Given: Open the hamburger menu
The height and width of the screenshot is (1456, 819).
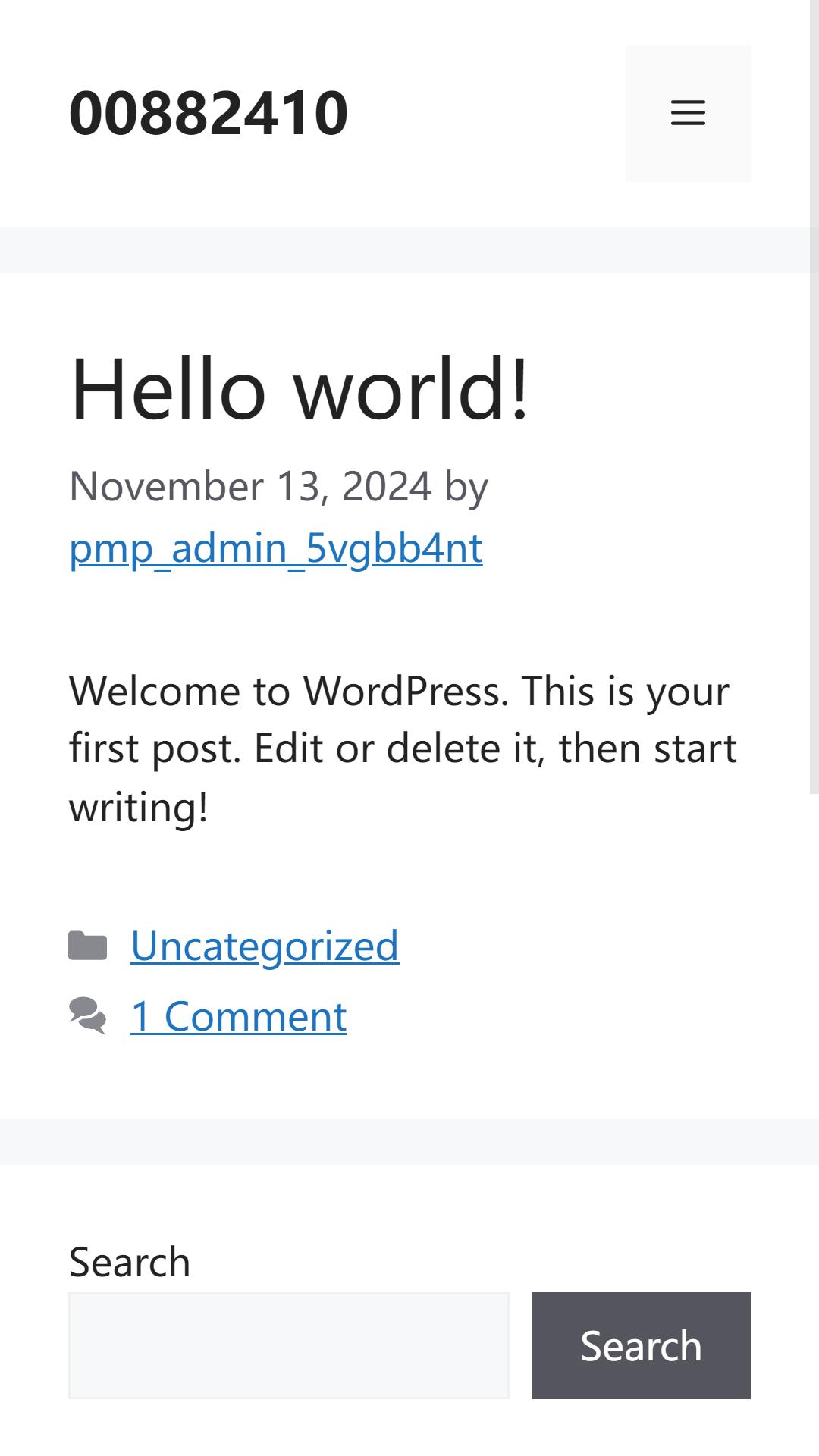Looking at the screenshot, I should click(x=688, y=114).
